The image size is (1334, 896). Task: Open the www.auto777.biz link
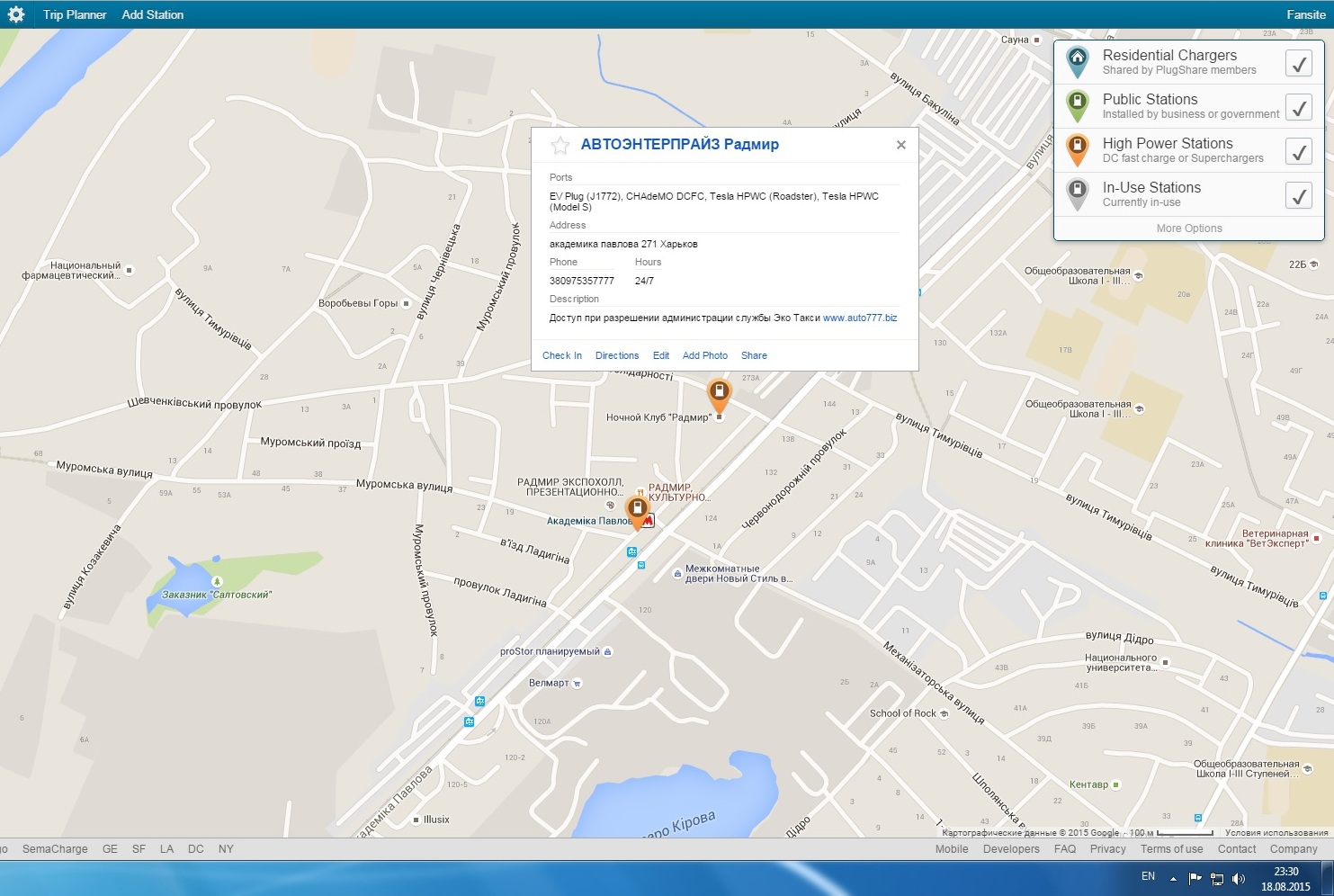coord(860,318)
